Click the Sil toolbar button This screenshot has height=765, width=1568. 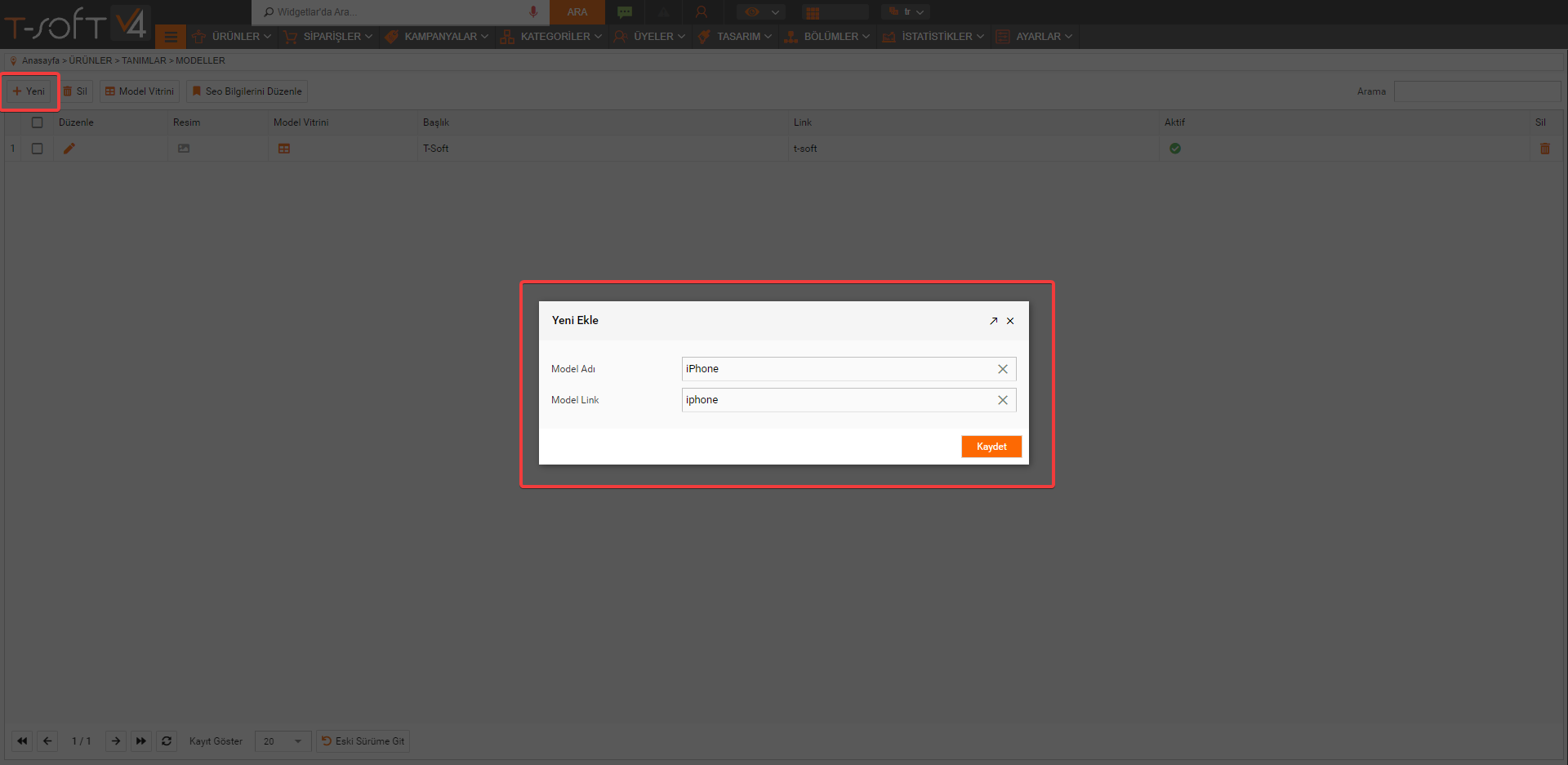click(x=75, y=91)
